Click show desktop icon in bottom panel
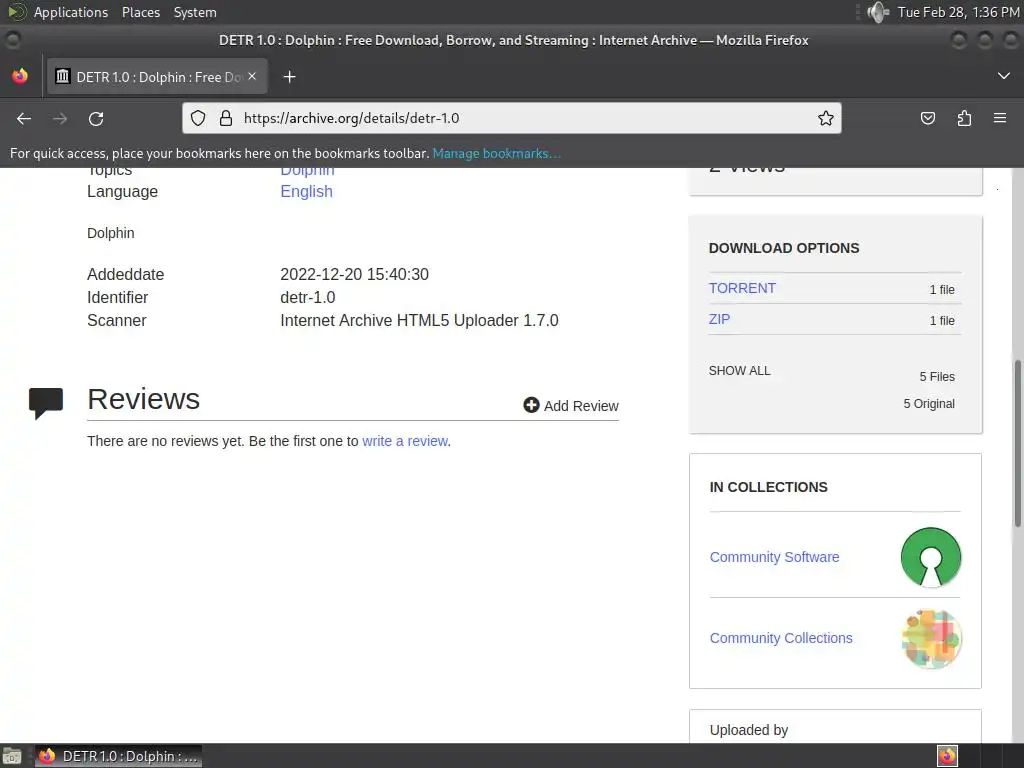 pyautogui.click(x=11, y=756)
